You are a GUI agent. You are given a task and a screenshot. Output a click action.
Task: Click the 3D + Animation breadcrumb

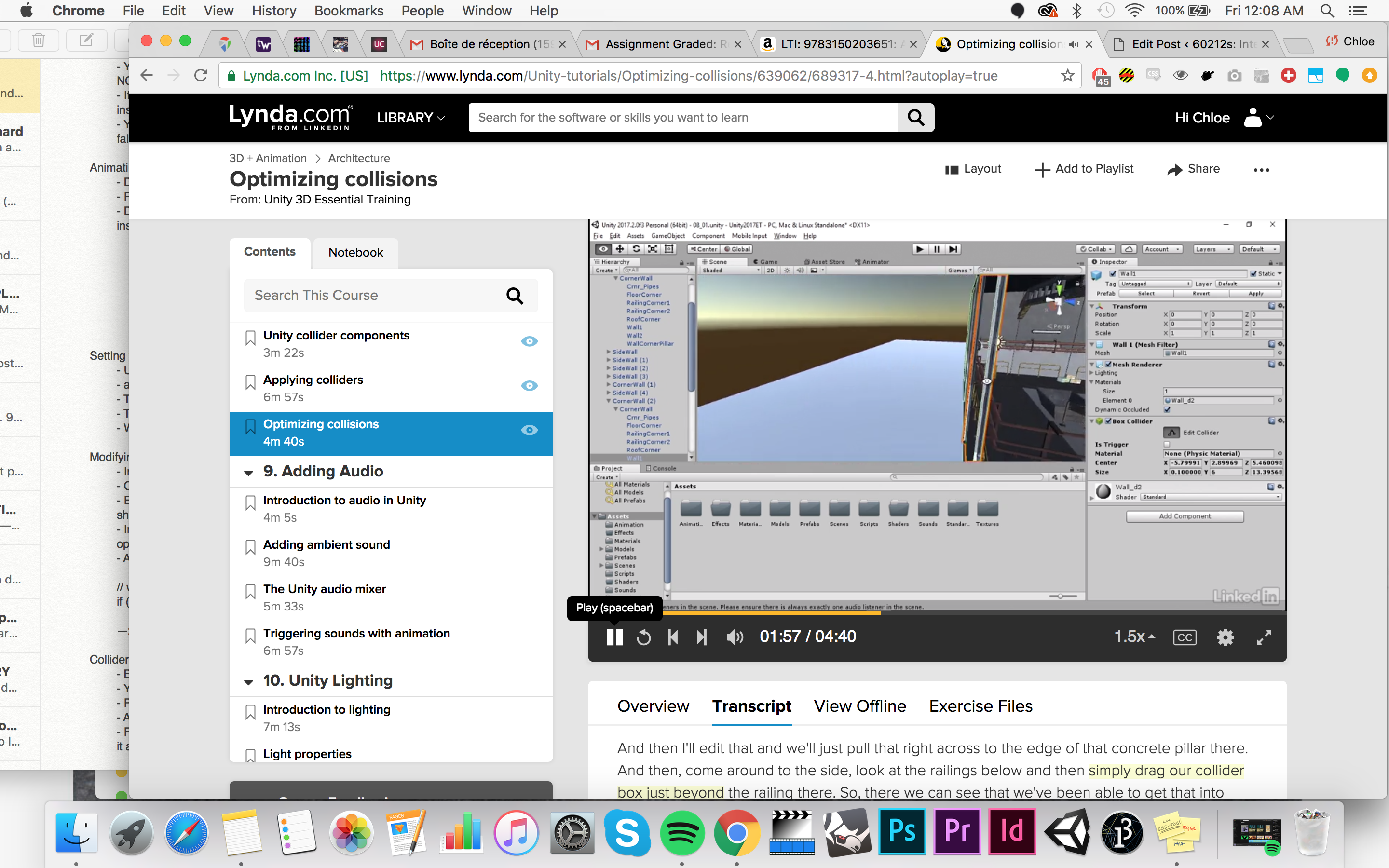coord(268,158)
